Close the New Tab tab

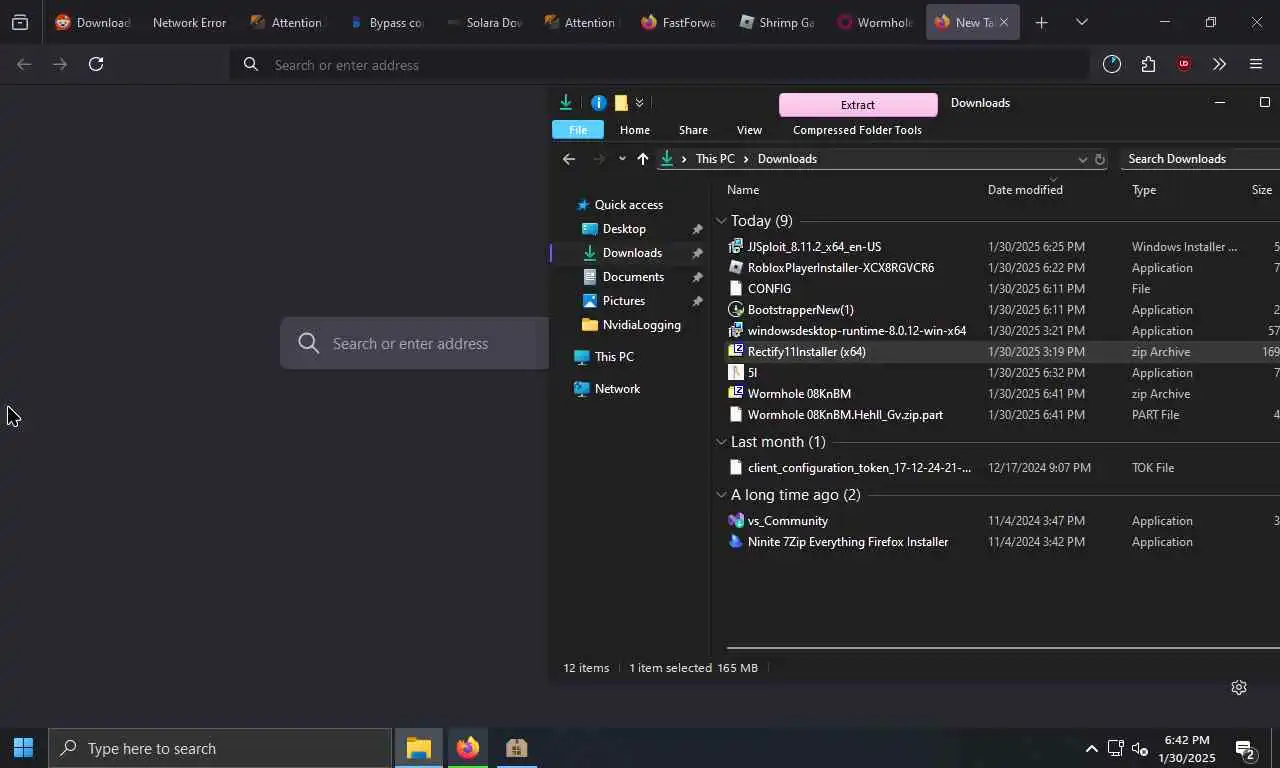click(x=1004, y=22)
